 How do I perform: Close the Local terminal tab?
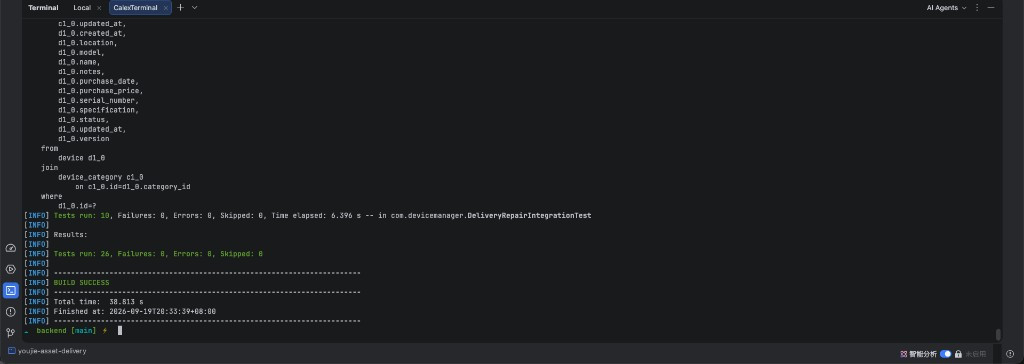[x=99, y=8]
